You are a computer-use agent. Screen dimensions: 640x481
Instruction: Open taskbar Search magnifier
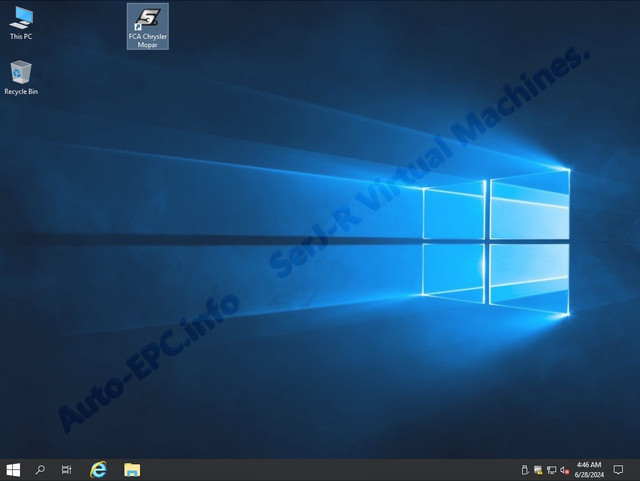(x=40, y=470)
